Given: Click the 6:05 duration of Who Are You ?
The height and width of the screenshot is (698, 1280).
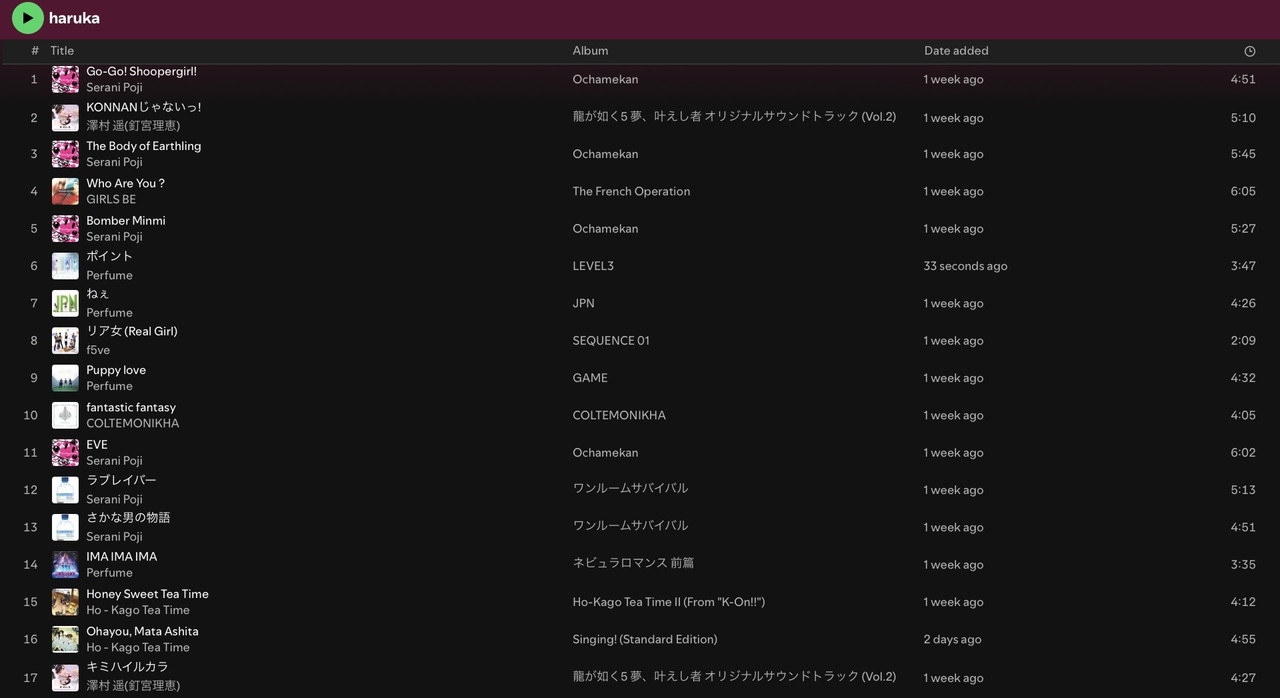Looking at the screenshot, I should coord(1243,192).
